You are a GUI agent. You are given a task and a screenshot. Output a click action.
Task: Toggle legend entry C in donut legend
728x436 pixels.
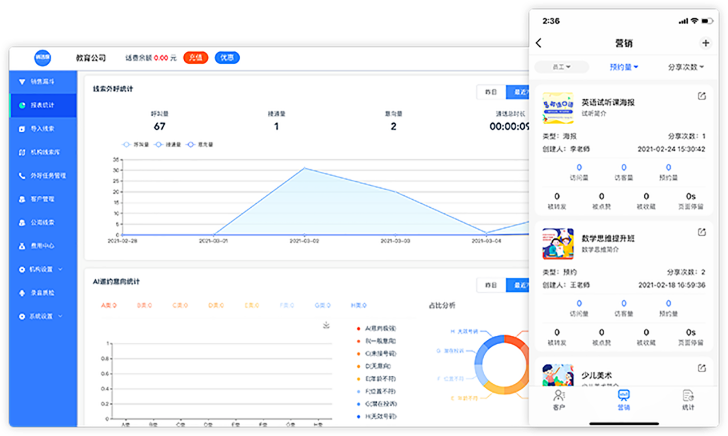pyautogui.click(x=376, y=353)
